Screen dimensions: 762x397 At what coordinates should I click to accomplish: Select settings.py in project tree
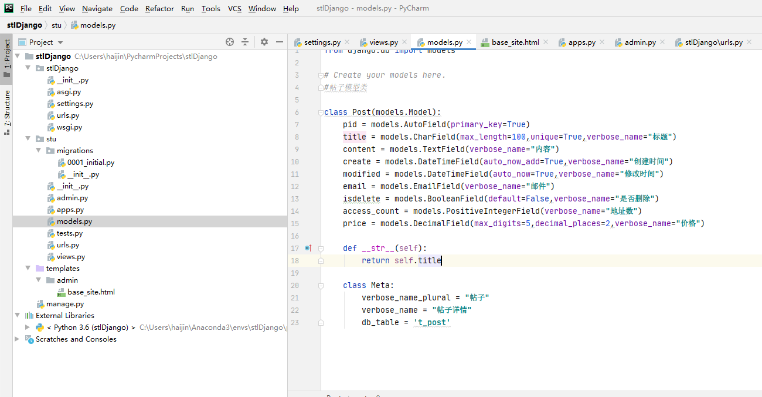pyautogui.click(x=74, y=104)
